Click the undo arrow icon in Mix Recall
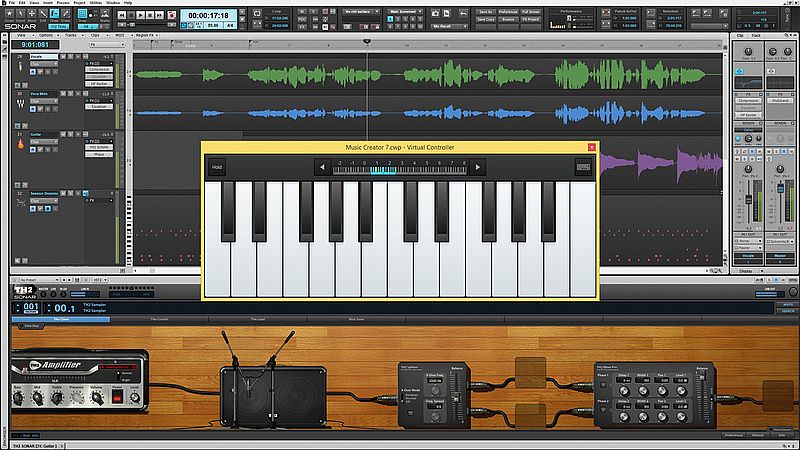800x450 pixels. coord(463,14)
